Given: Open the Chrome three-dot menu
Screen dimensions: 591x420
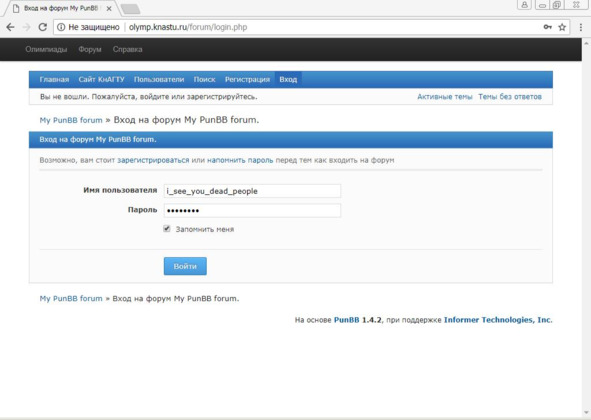Looking at the screenshot, I should click(581, 27).
